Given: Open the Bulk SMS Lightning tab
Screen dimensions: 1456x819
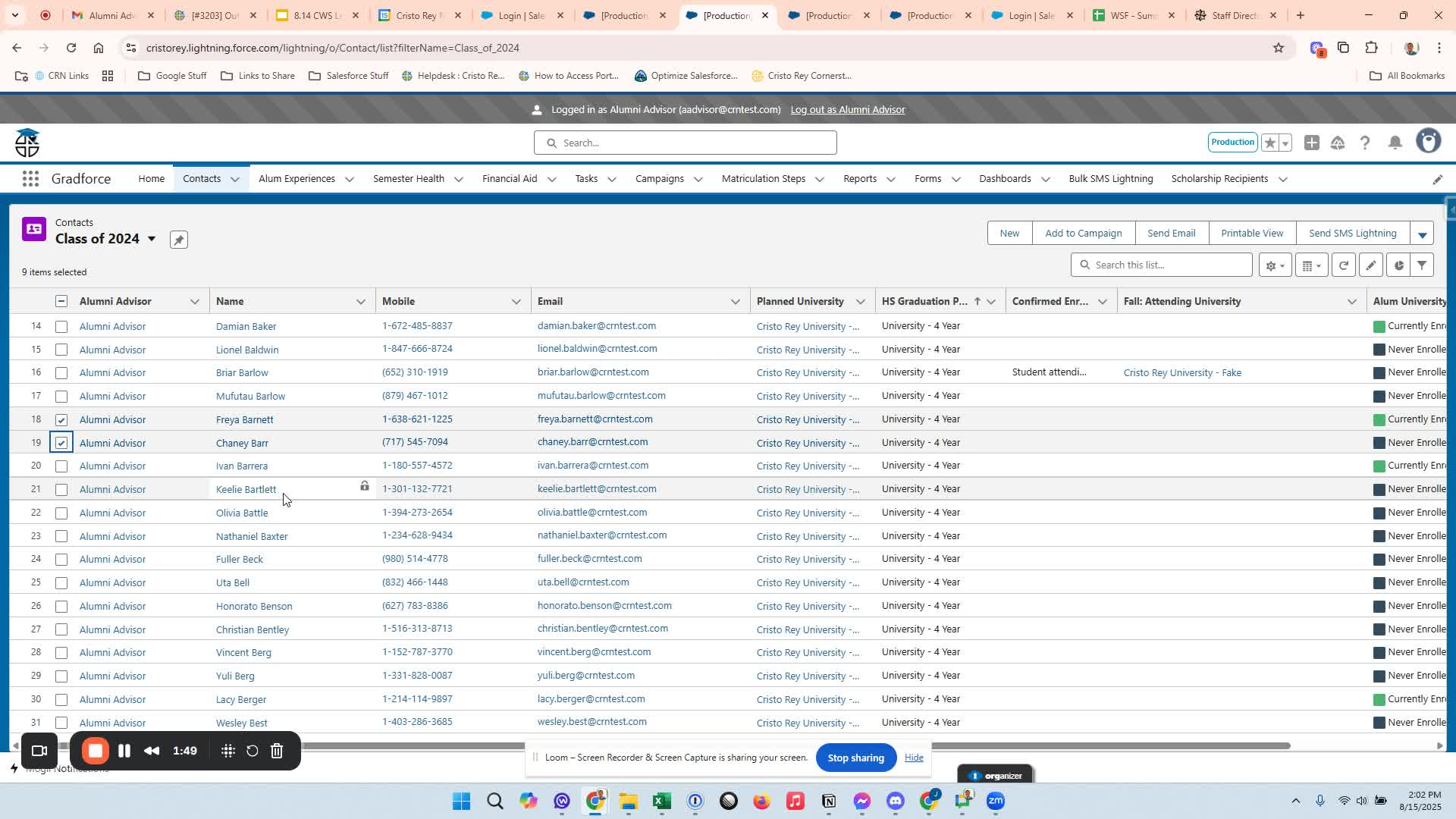Looking at the screenshot, I should coord(1111,179).
